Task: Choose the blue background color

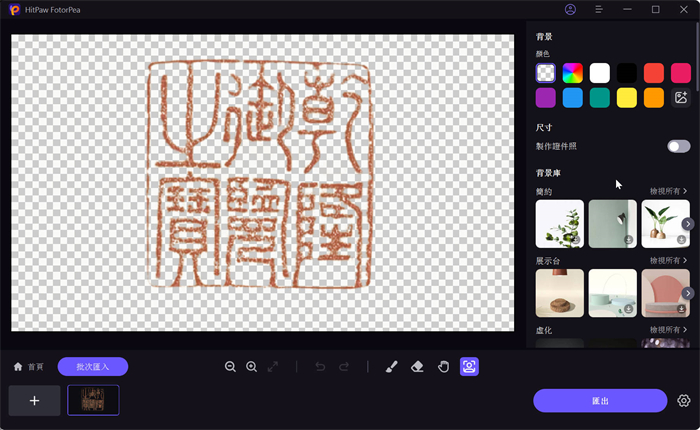Action: click(573, 98)
